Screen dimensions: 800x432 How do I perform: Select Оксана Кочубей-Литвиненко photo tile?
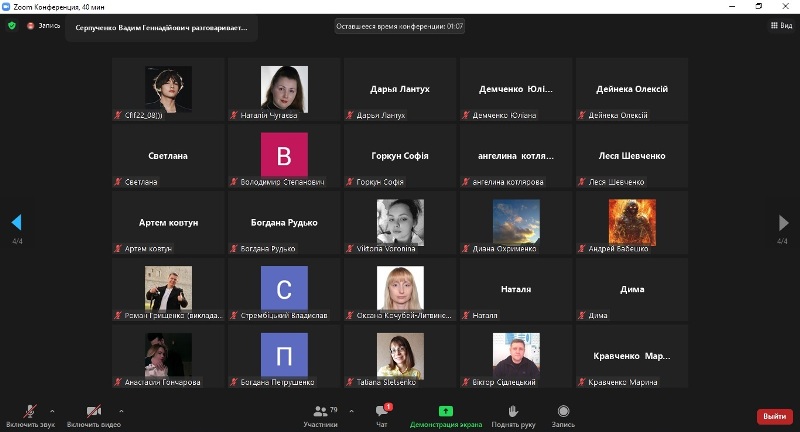click(400, 290)
